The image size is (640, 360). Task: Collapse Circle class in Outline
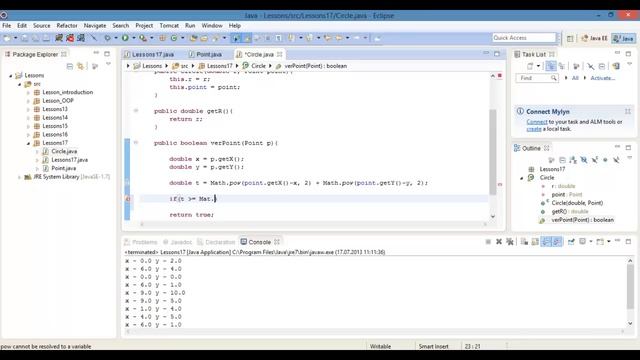pos(521,178)
